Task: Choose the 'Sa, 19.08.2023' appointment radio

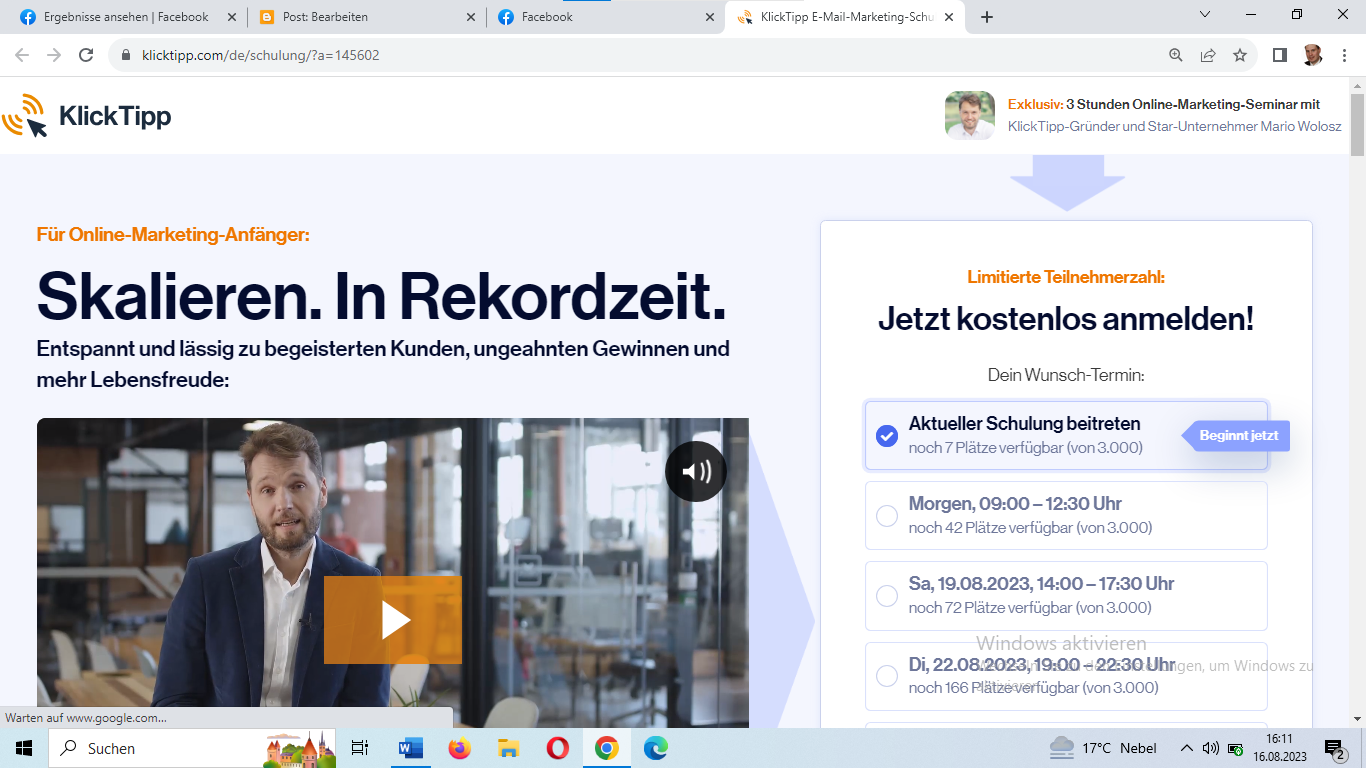Action: pos(887,596)
